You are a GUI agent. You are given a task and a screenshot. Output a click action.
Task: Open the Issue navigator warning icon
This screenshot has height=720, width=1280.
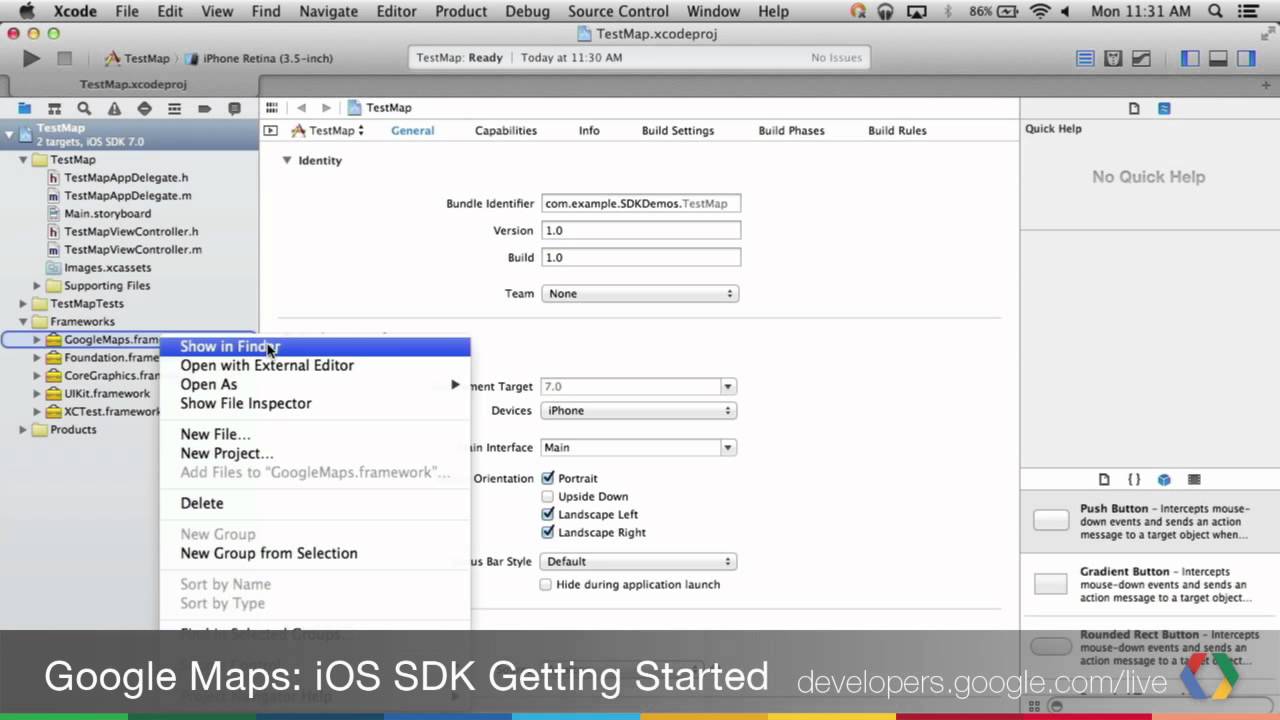(114, 108)
